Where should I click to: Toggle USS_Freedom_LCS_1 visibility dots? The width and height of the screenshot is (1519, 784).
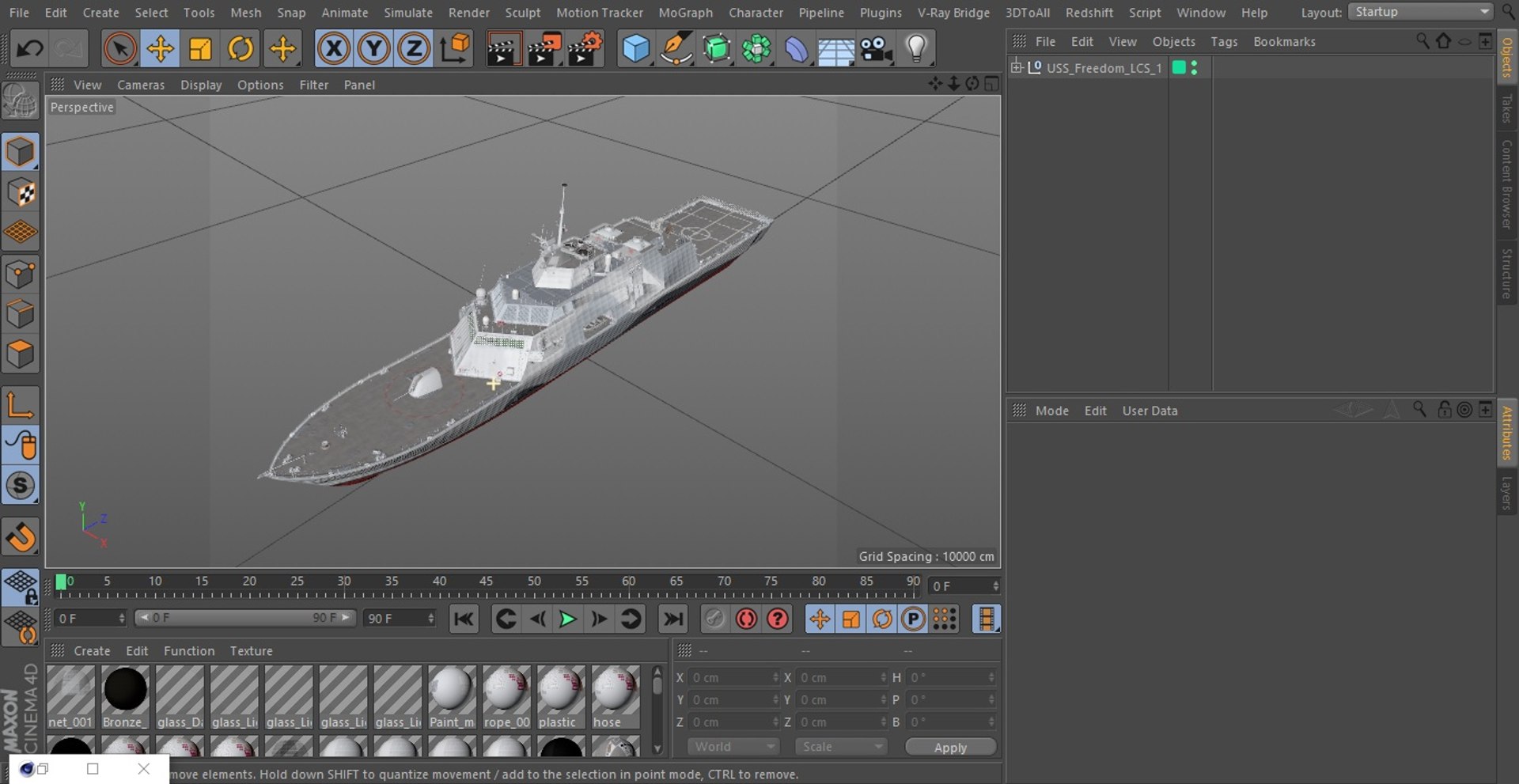1194,68
